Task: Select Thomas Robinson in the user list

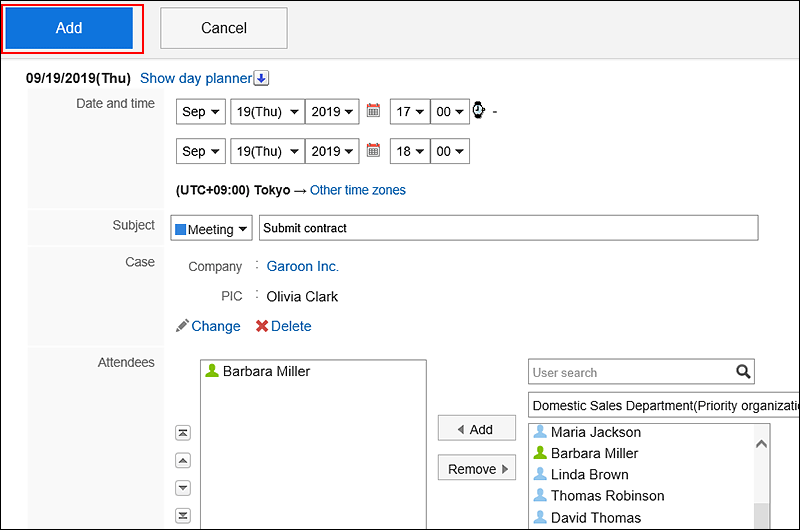Action: pyautogui.click(x=608, y=496)
